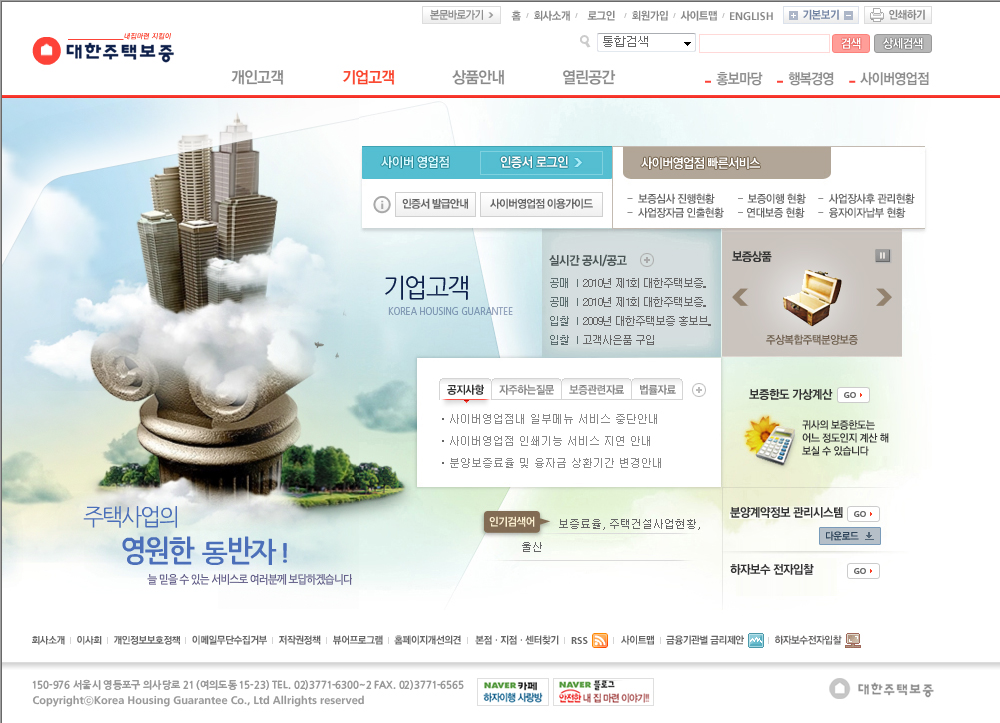
Task: Select the 보증관련자료 tab
Action: coord(594,390)
